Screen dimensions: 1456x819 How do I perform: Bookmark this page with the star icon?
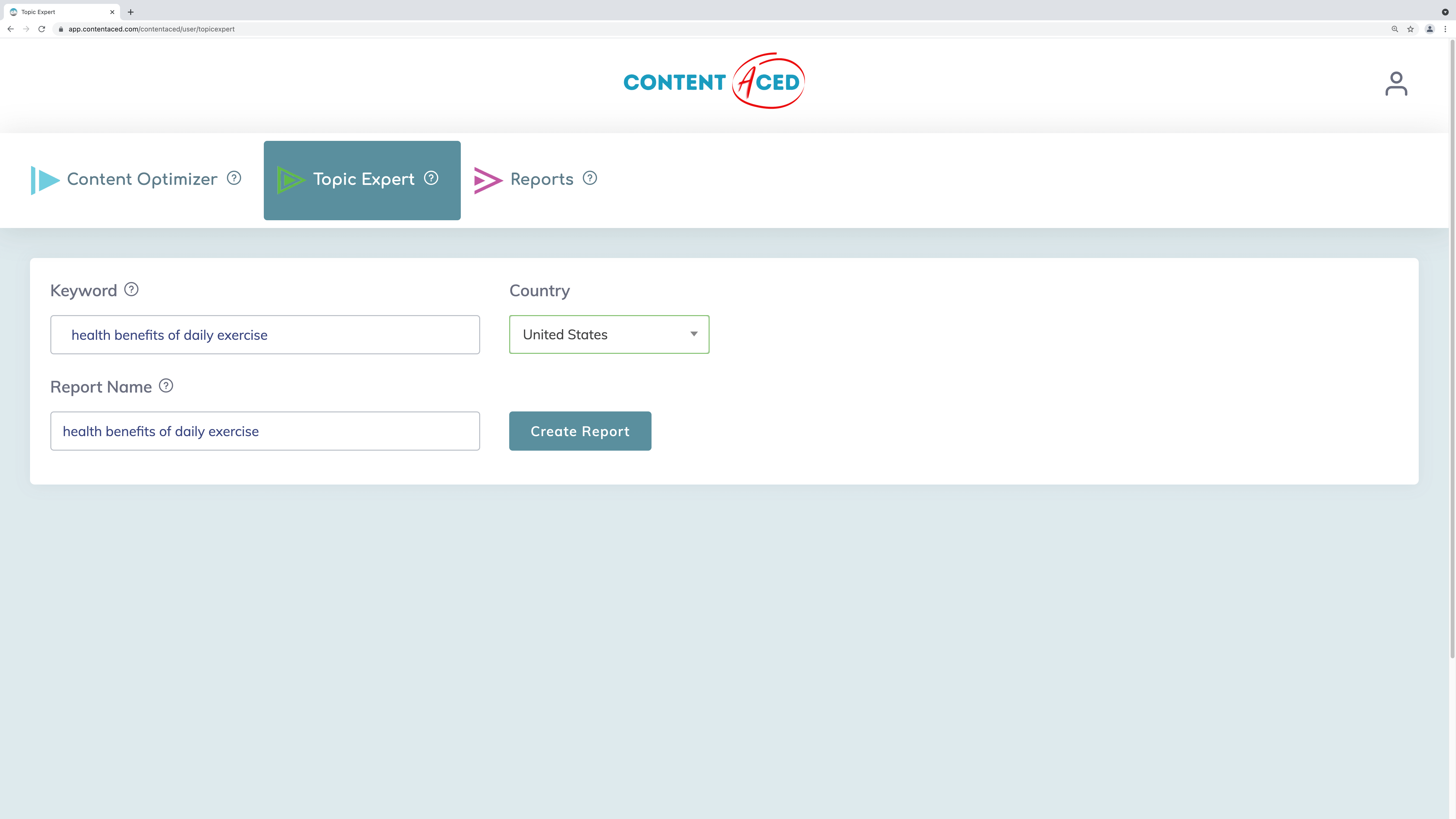point(1411,29)
